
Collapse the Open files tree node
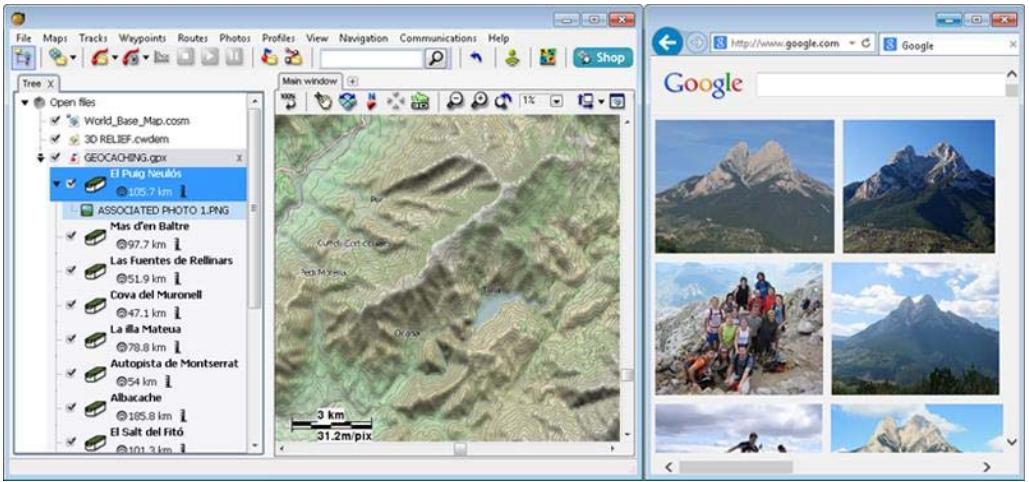click(25, 102)
